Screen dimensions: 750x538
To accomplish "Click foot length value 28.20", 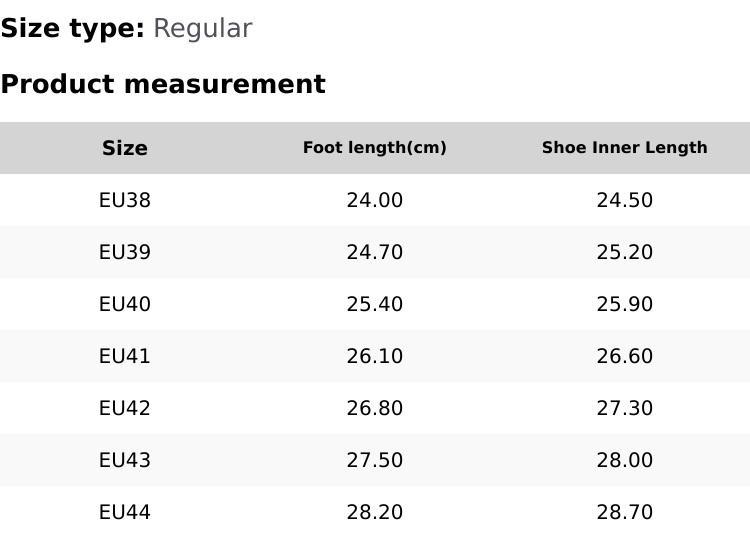I will pyautogui.click(x=375, y=512).
